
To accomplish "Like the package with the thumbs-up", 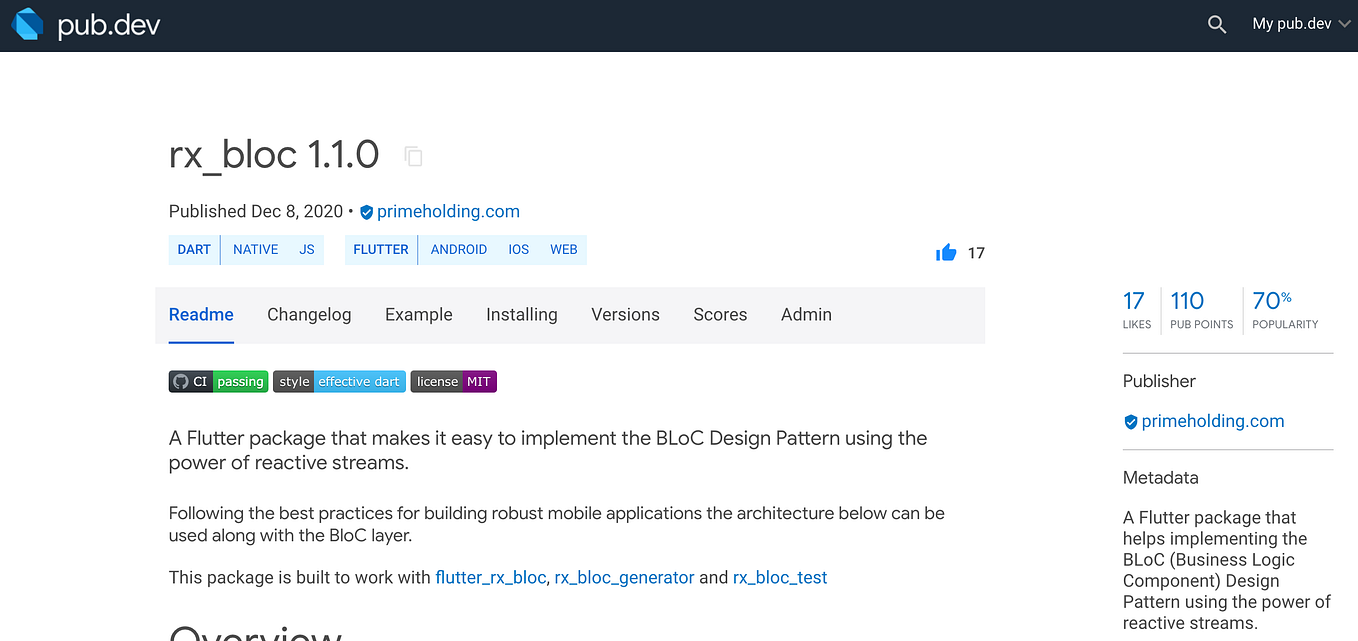I will tap(944, 252).
